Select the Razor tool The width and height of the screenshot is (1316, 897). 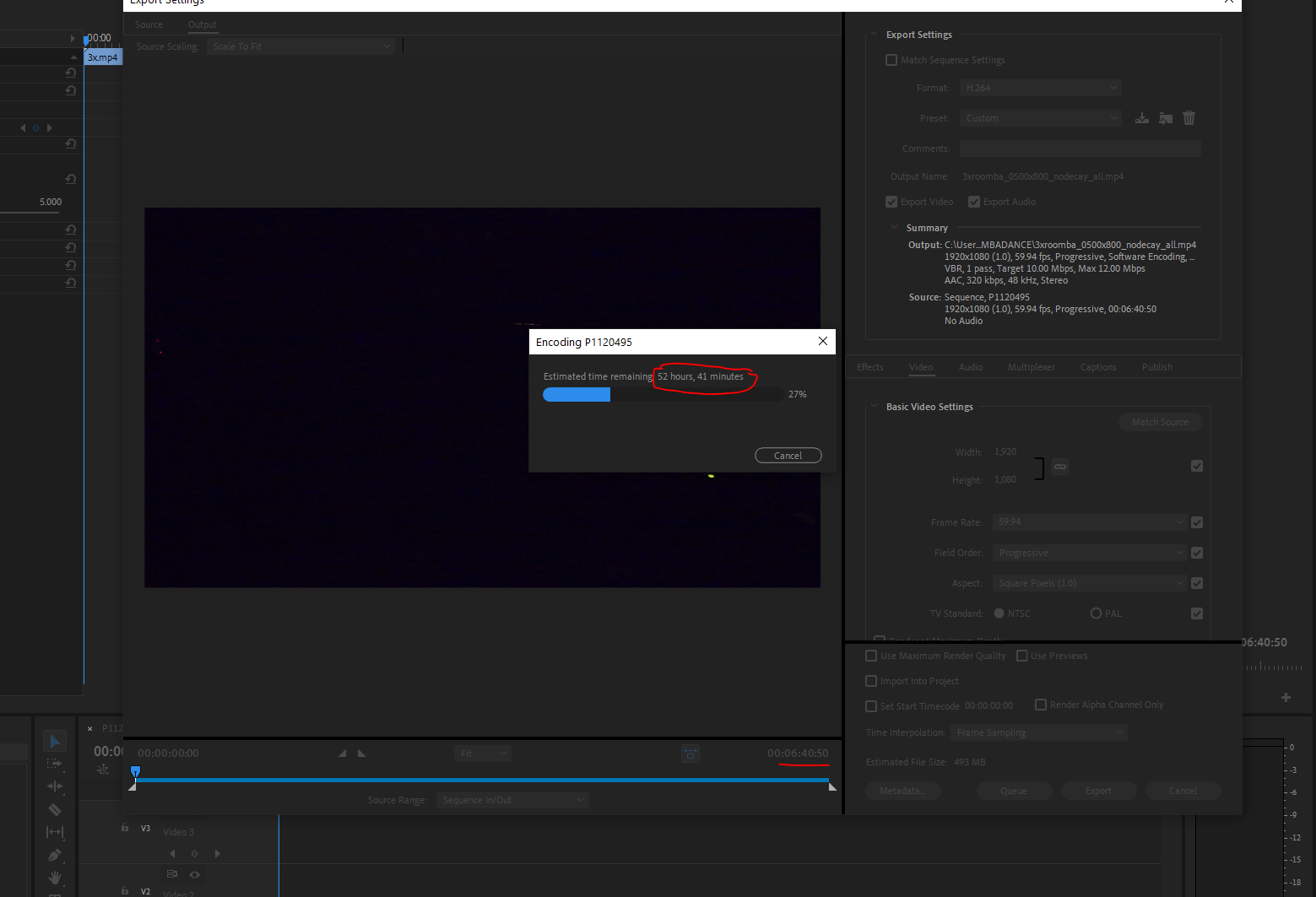pyautogui.click(x=55, y=809)
